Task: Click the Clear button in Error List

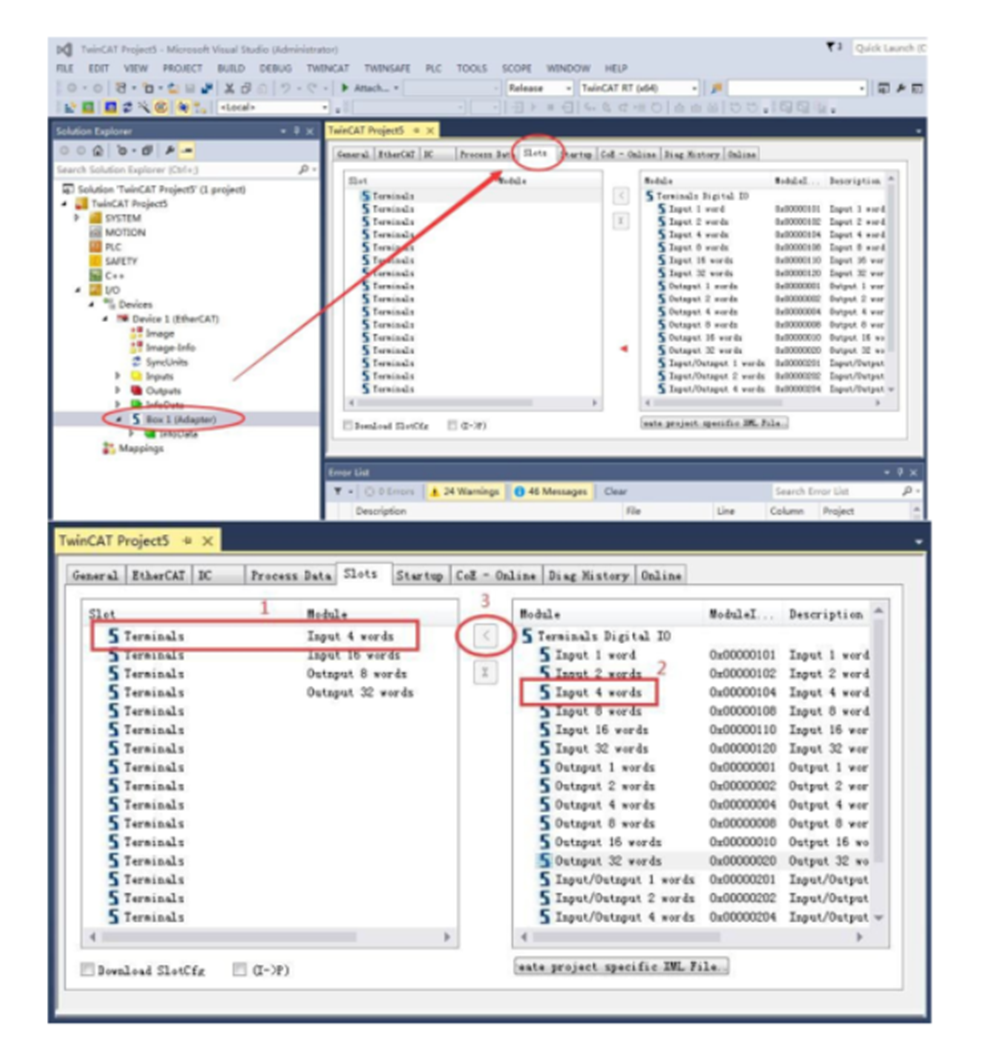Action: coord(615,492)
